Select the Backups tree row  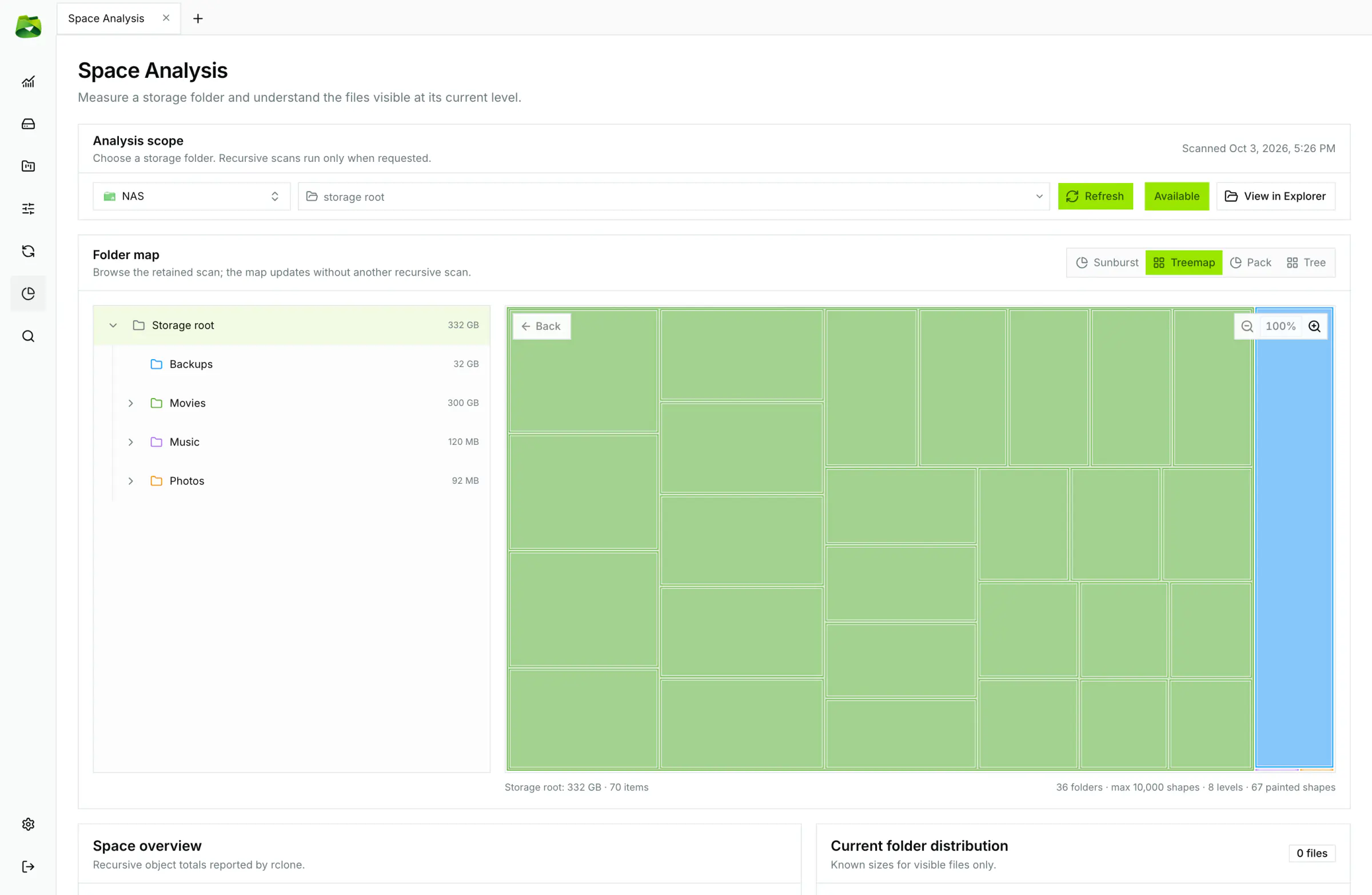pyautogui.click(x=292, y=364)
